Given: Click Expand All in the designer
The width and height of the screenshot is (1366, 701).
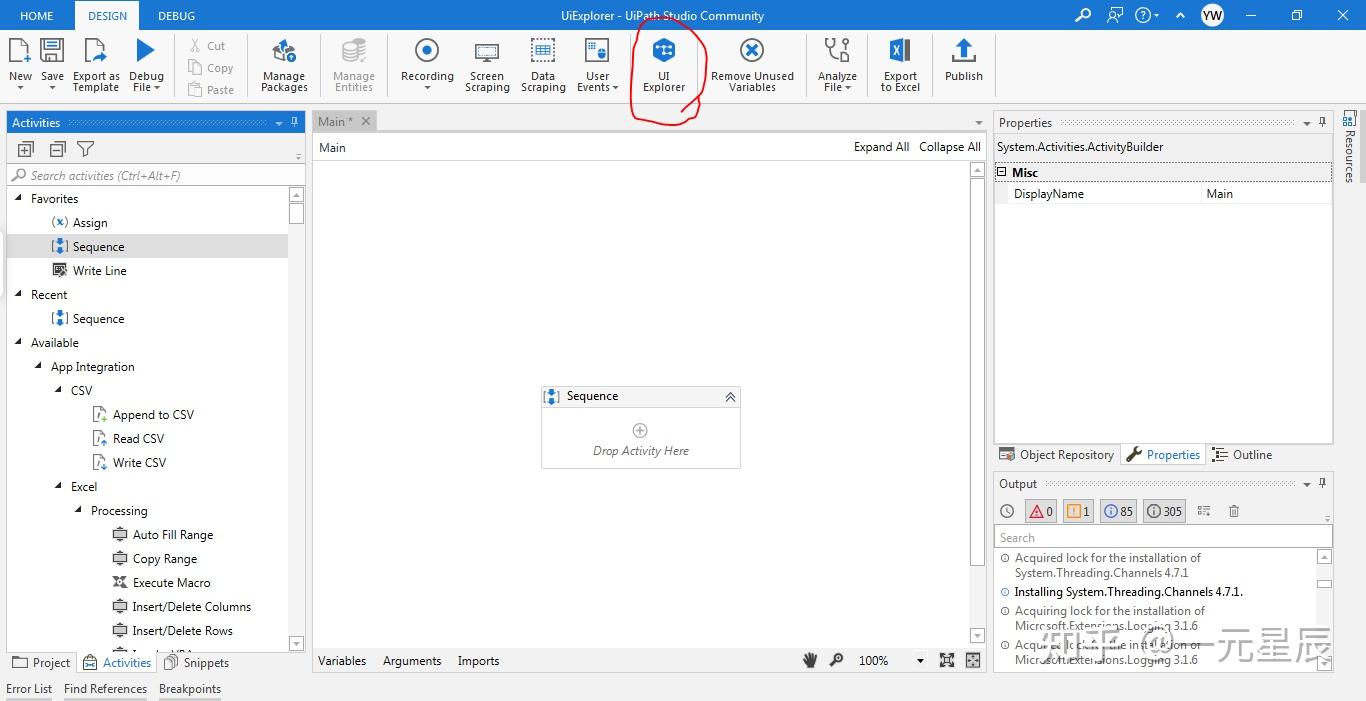Looking at the screenshot, I should coord(880,146).
